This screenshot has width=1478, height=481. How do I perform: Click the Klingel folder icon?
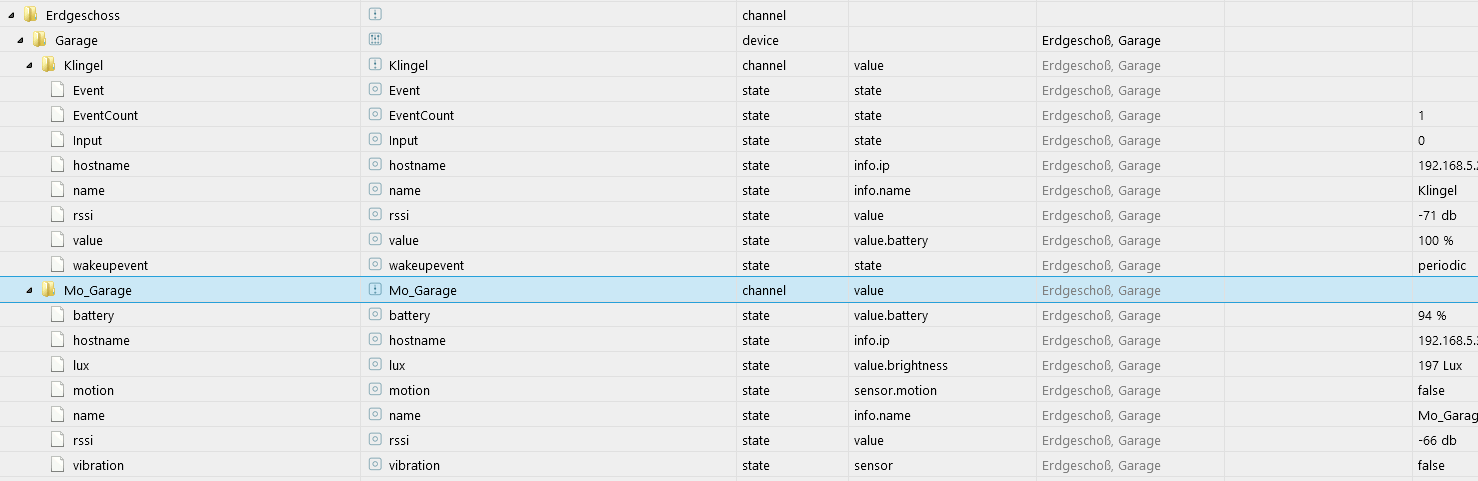click(48, 65)
